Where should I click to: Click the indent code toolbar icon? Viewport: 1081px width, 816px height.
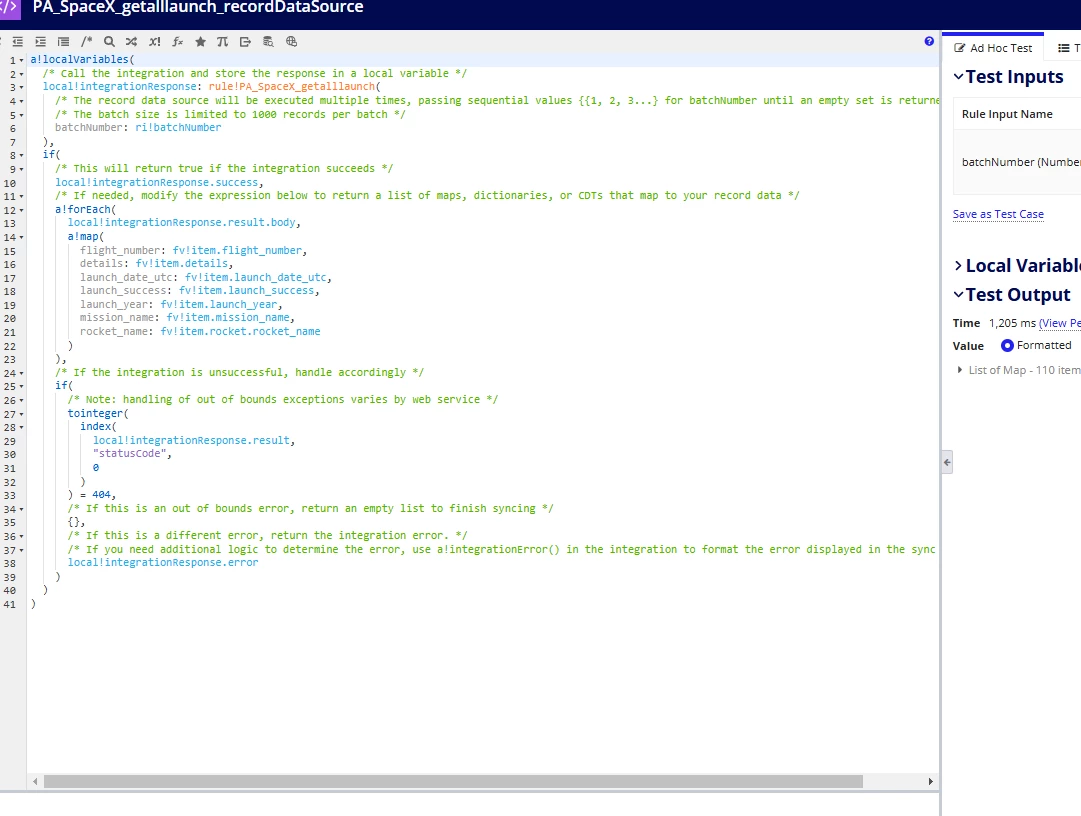tap(41, 42)
